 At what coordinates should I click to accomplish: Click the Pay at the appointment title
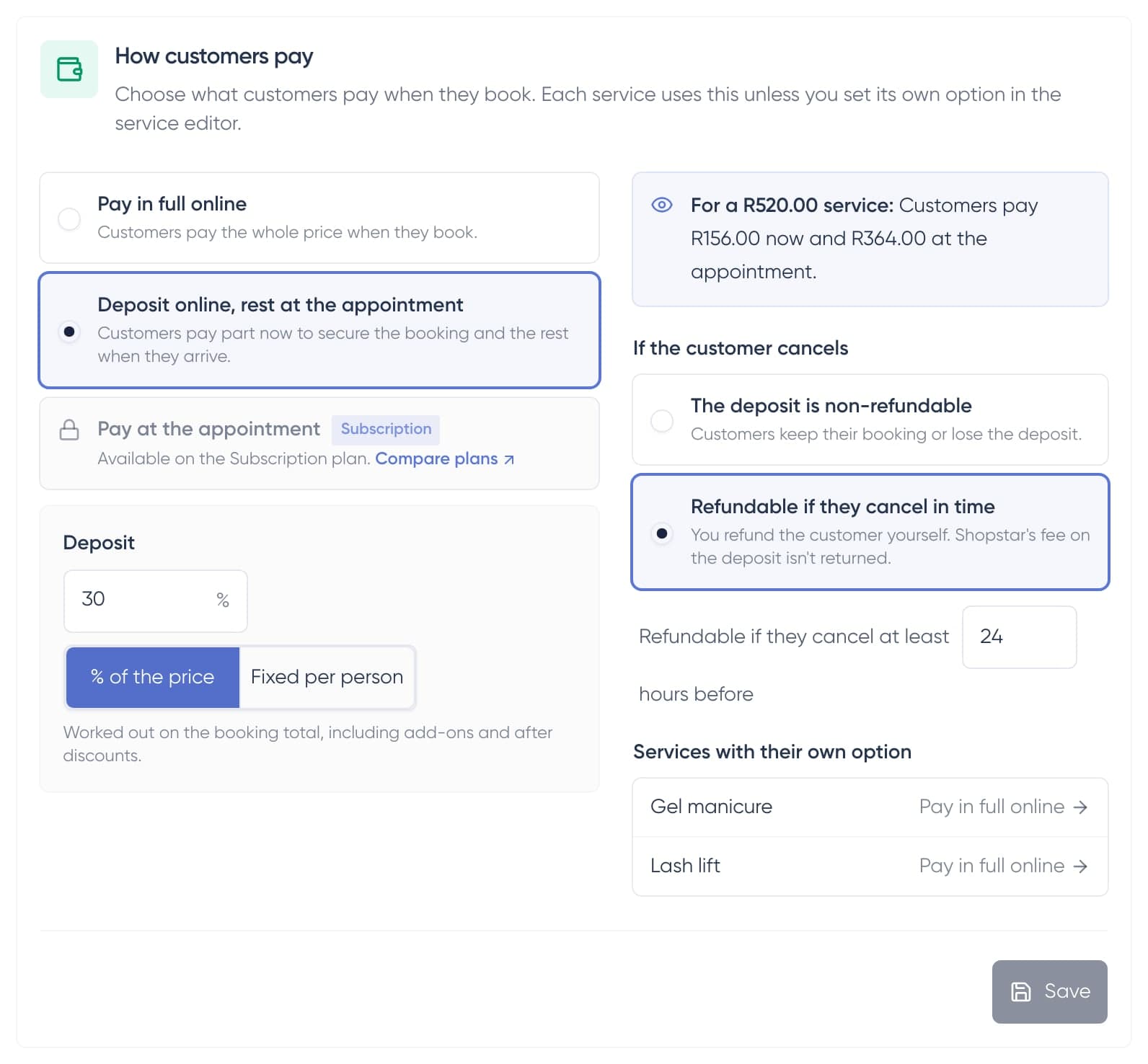(x=208, y=429)
